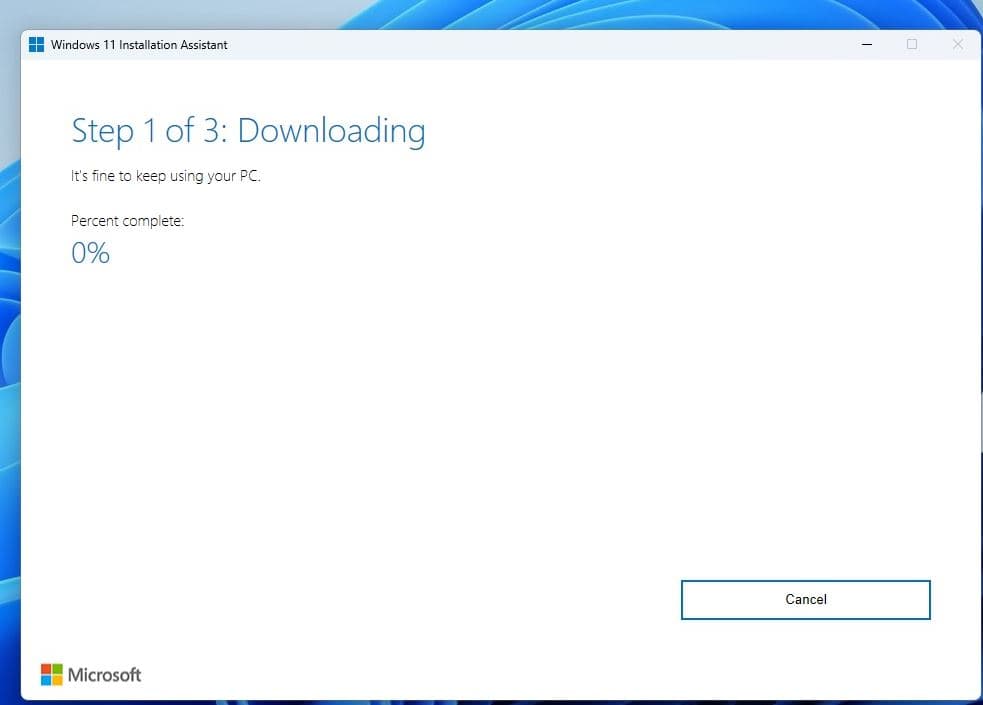Click the 0% progress value

(x=90, y=253)
